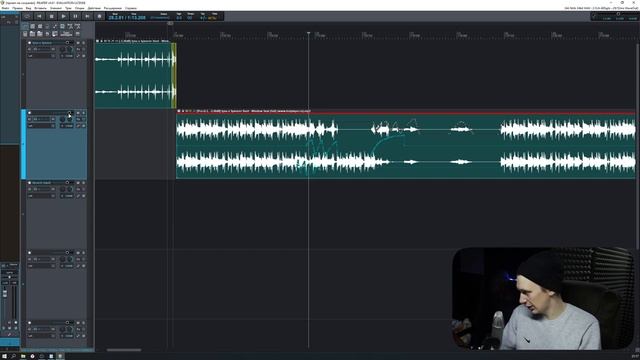Click the play cursor handle in the ruler

309,33
